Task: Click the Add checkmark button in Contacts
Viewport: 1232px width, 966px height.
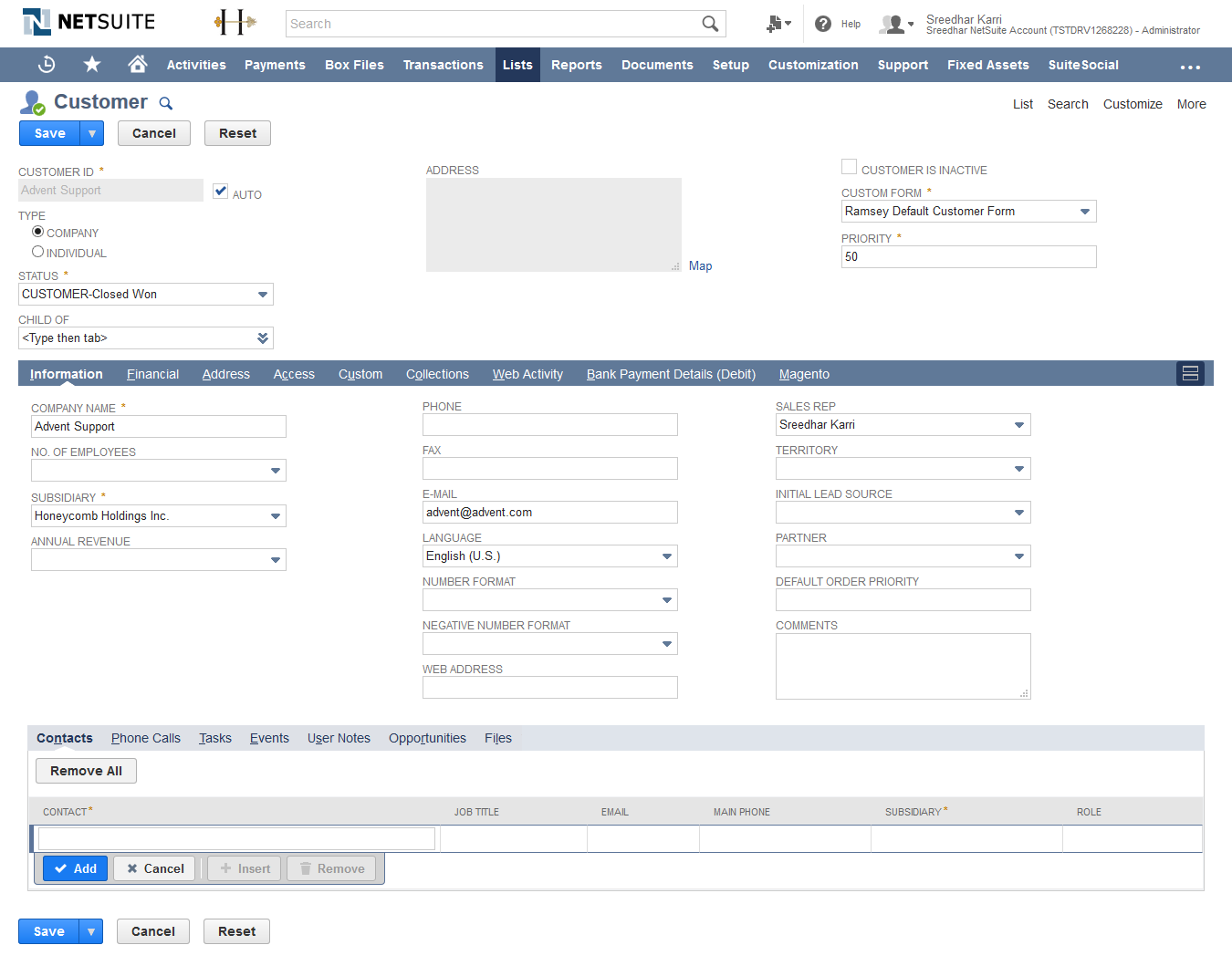Action: coord(76,868)
